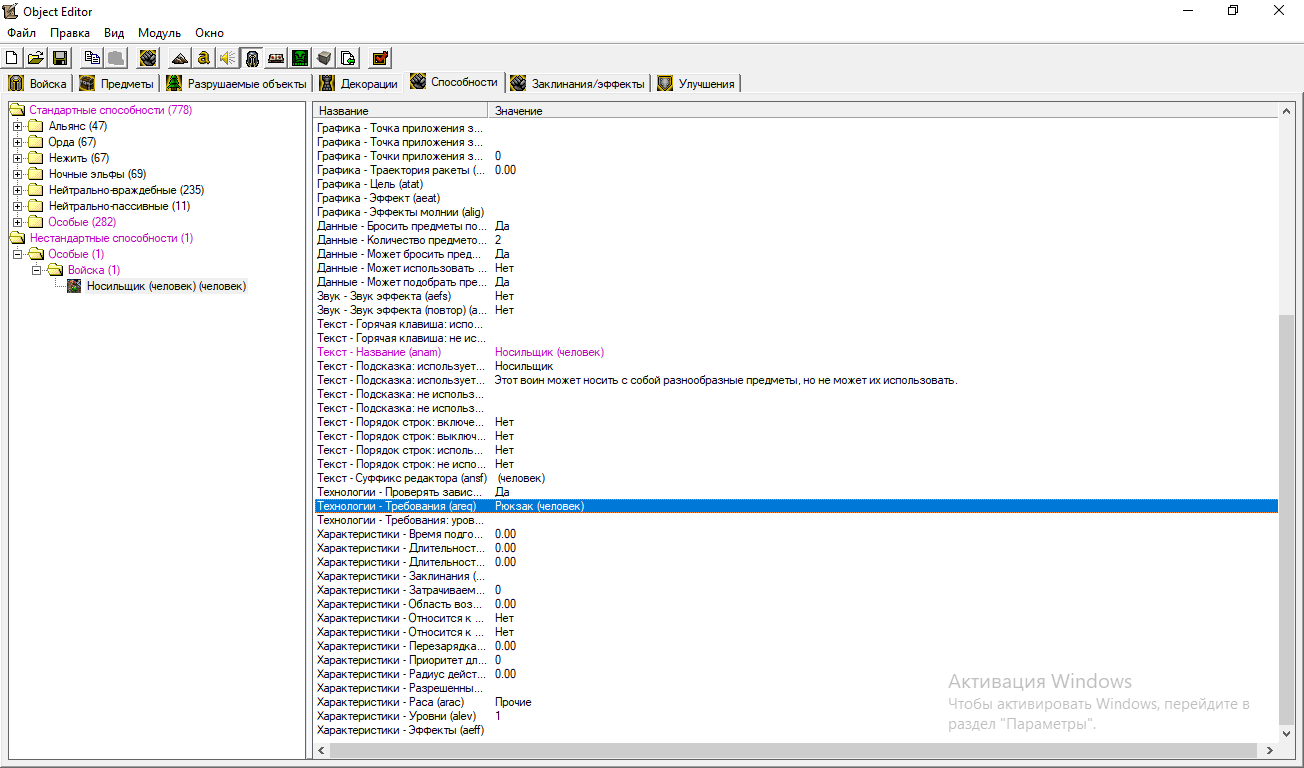Open the Вид menu
Image resolution: width=1304 pixels, height=768 pixels.
pos(114,33)
